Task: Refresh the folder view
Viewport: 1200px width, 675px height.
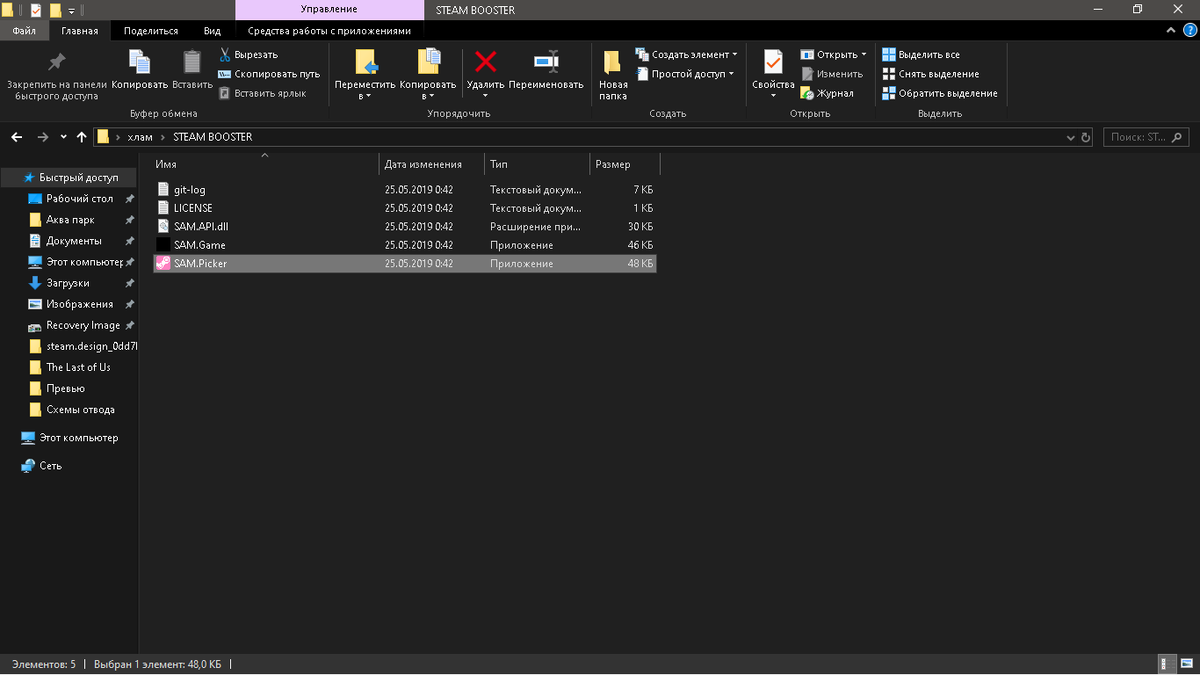Action: click(x=1087, y=137)
